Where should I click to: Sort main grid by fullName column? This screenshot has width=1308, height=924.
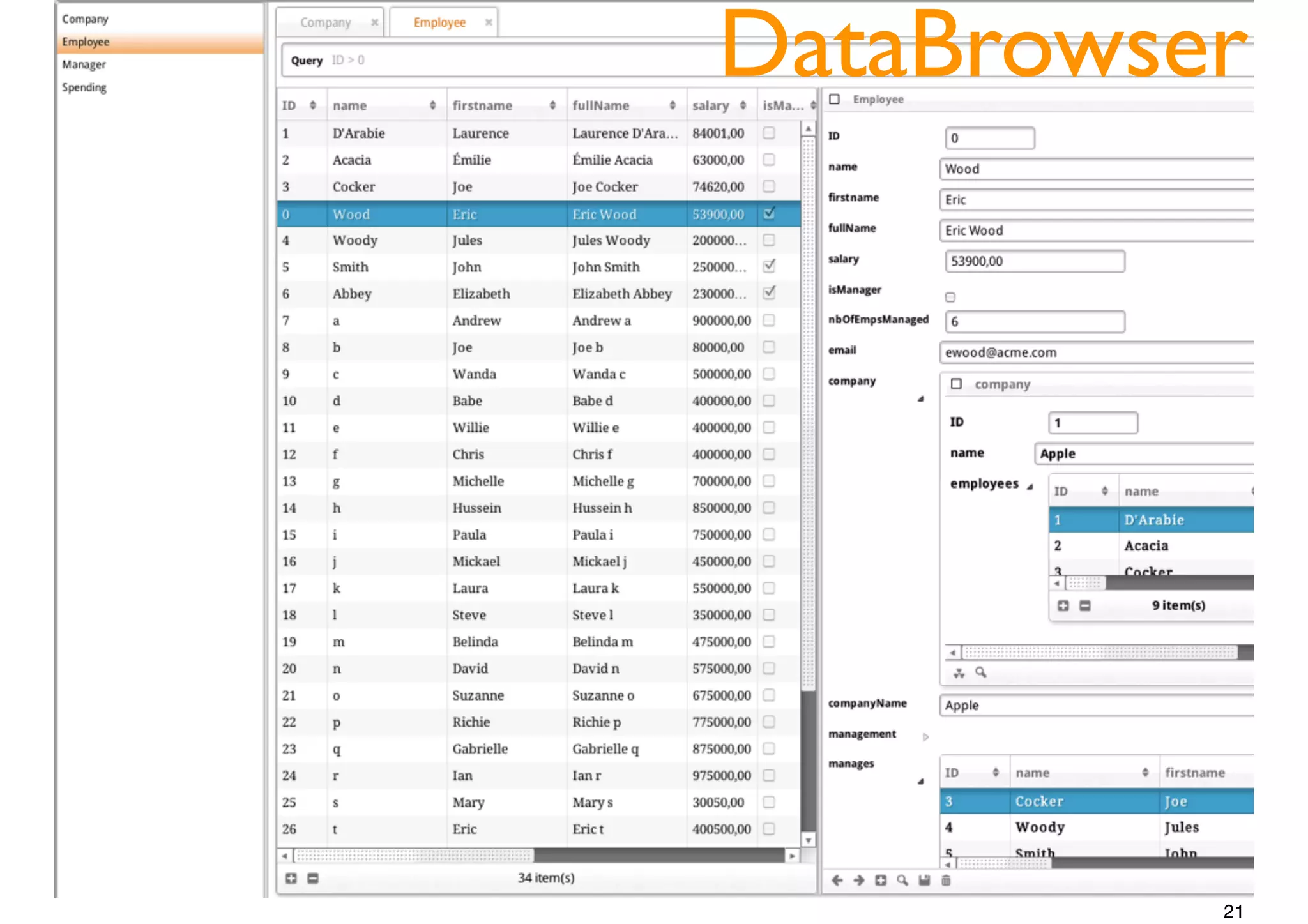click(673, 105)
